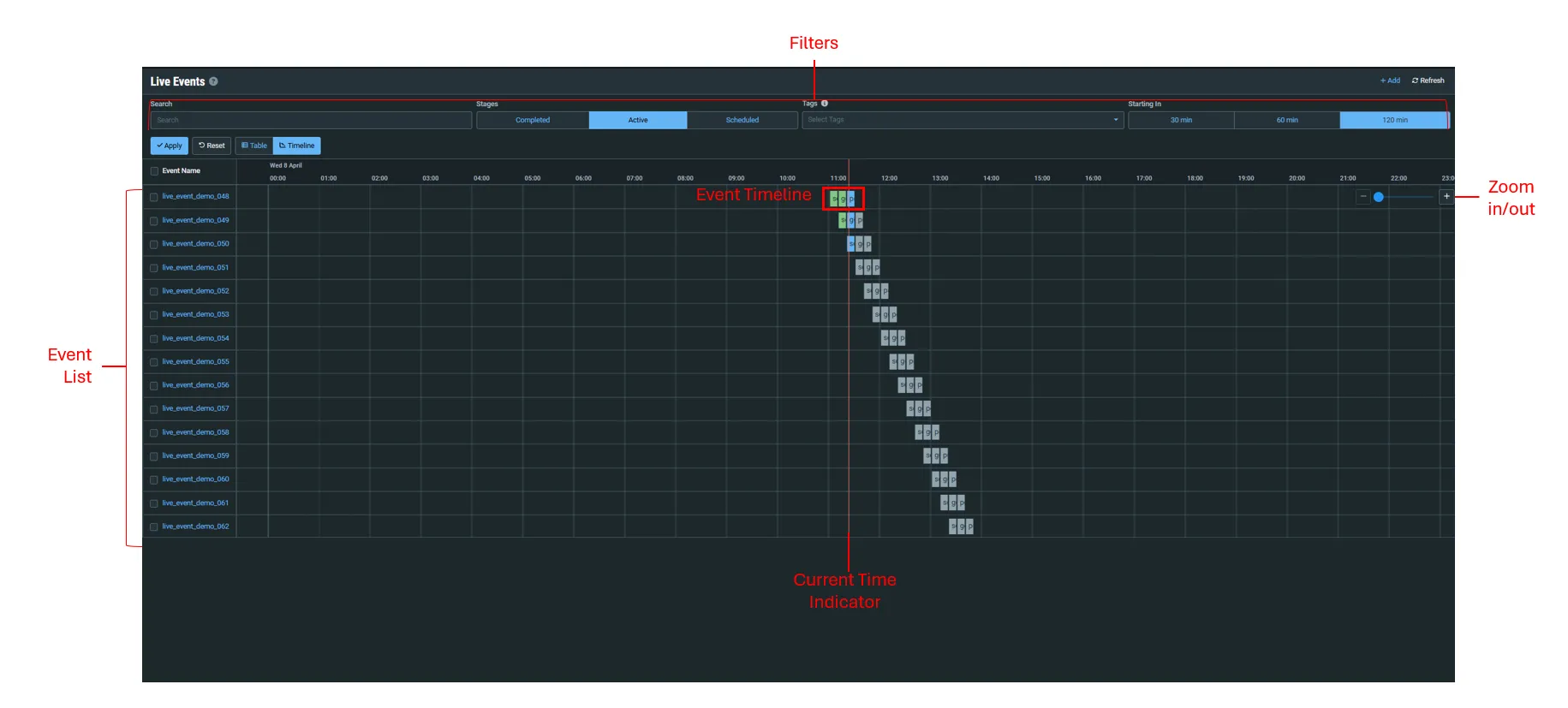The image size is (1568, 708).
Task: Open the Select Tags dropdown
Action: tap(963, 120)
